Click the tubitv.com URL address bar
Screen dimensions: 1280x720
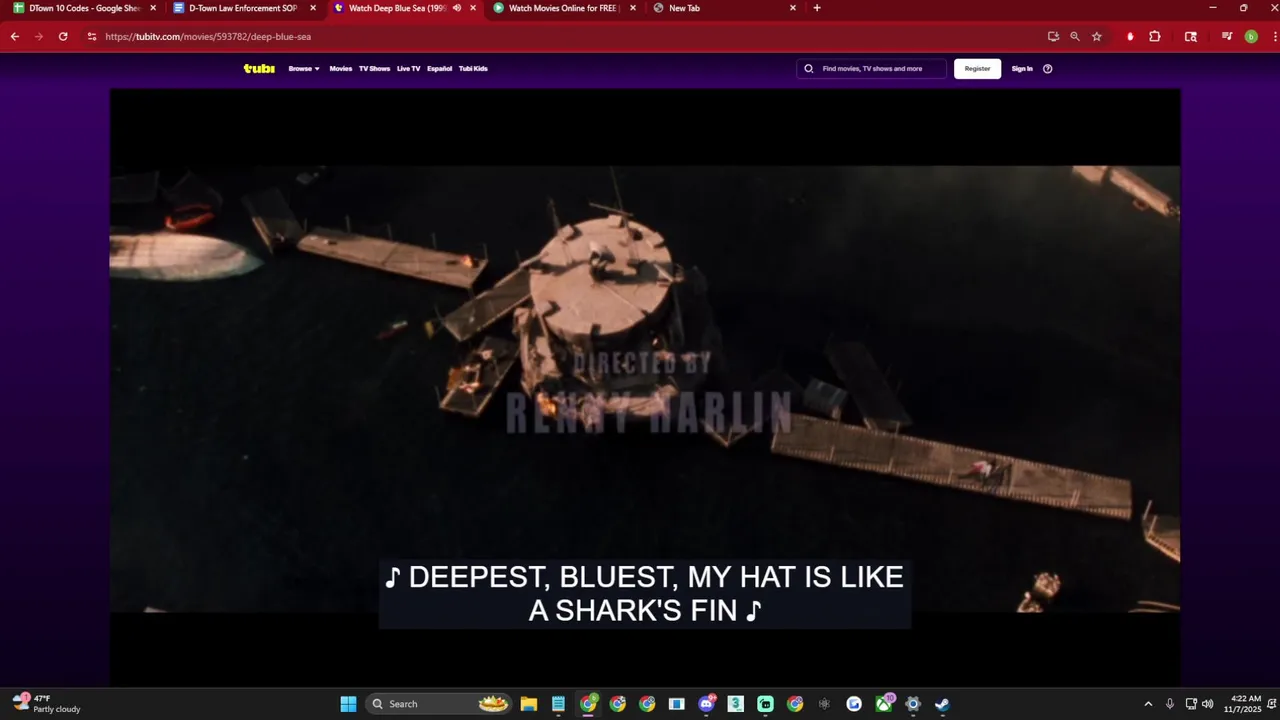560,36
